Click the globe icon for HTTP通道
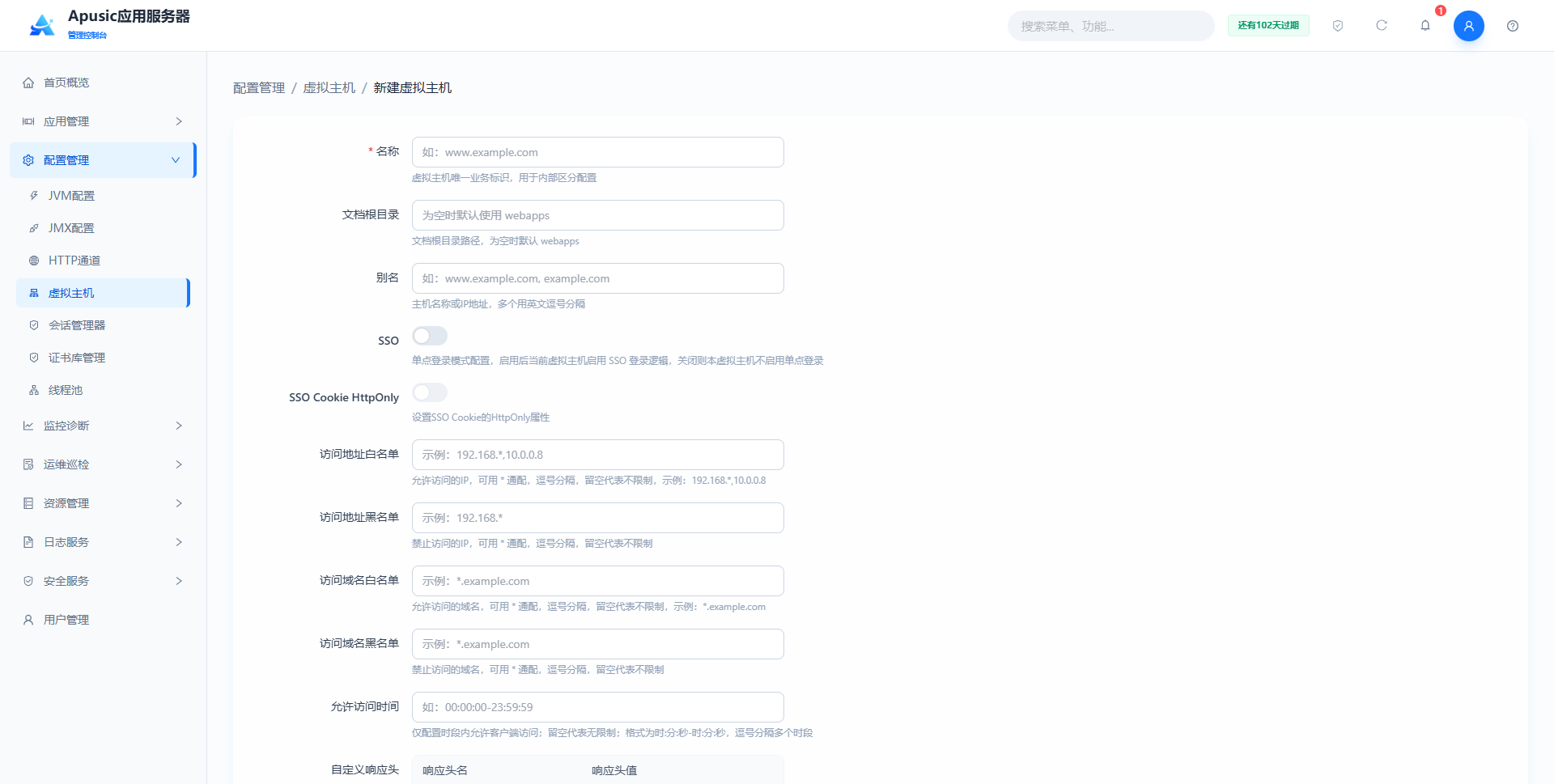Viewport: 1554px width, 784px height. 34,261
